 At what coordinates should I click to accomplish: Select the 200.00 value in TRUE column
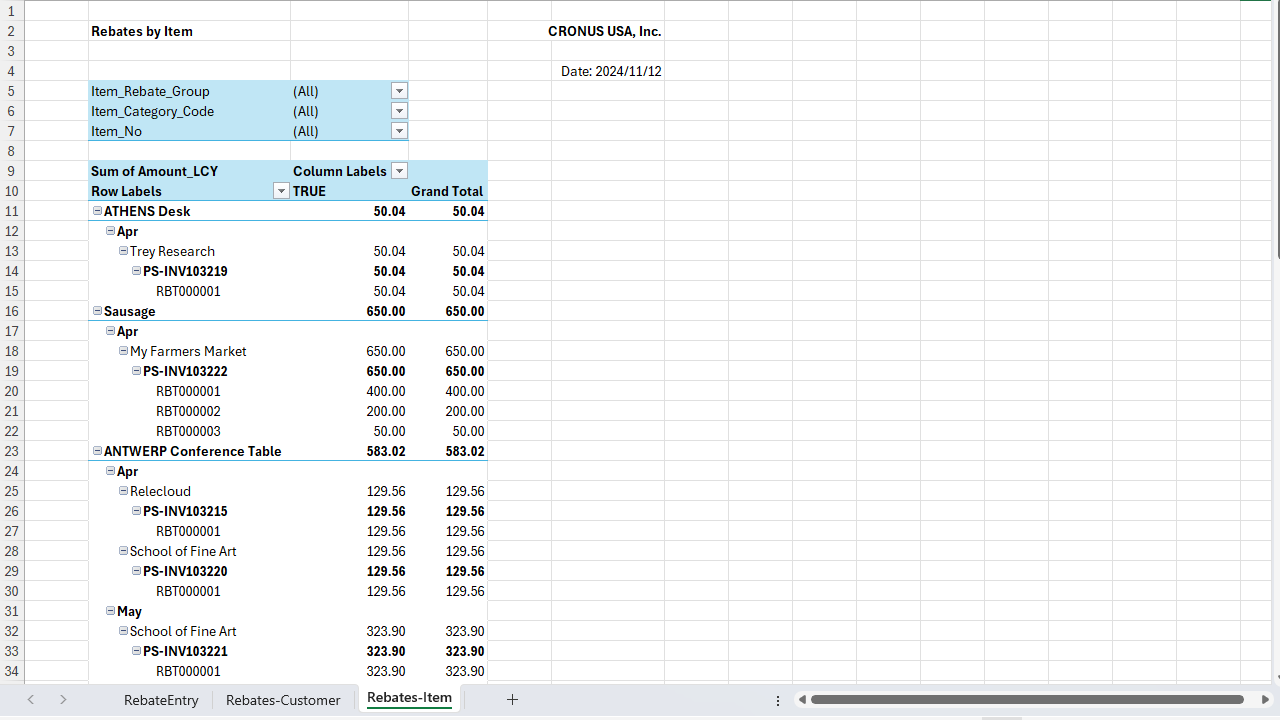point(349,411)
